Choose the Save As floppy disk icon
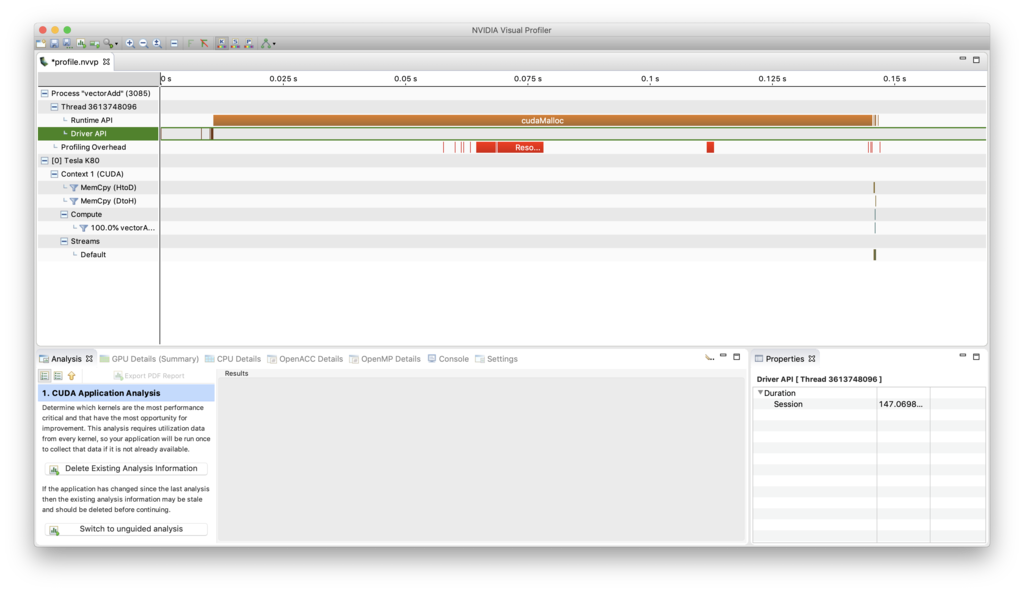This screenshot has width=1024, height=592. (67, 44)
